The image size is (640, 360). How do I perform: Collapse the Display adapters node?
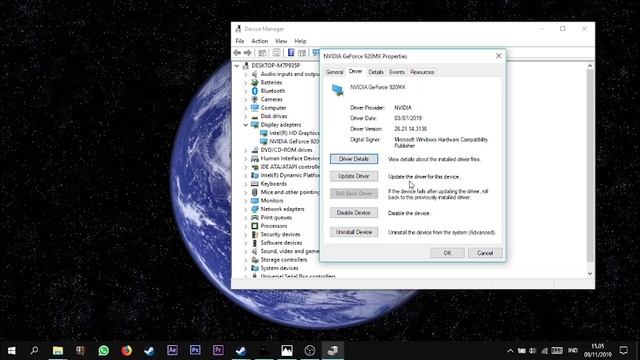pos(246,124)
